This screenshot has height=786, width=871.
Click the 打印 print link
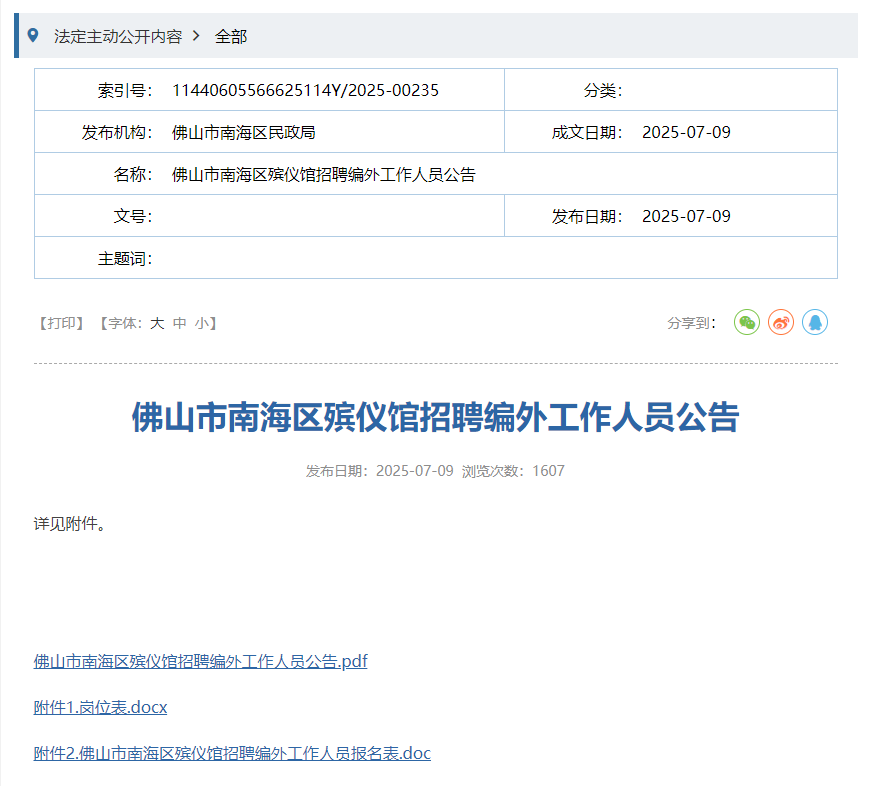tap(61, 323)
